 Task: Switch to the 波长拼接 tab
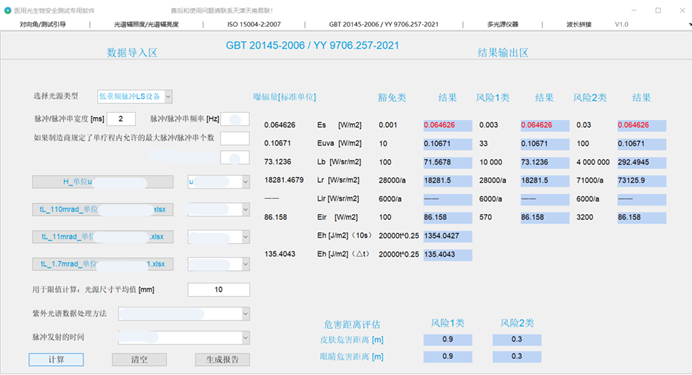pyautogui.click(x=579, y=24)
